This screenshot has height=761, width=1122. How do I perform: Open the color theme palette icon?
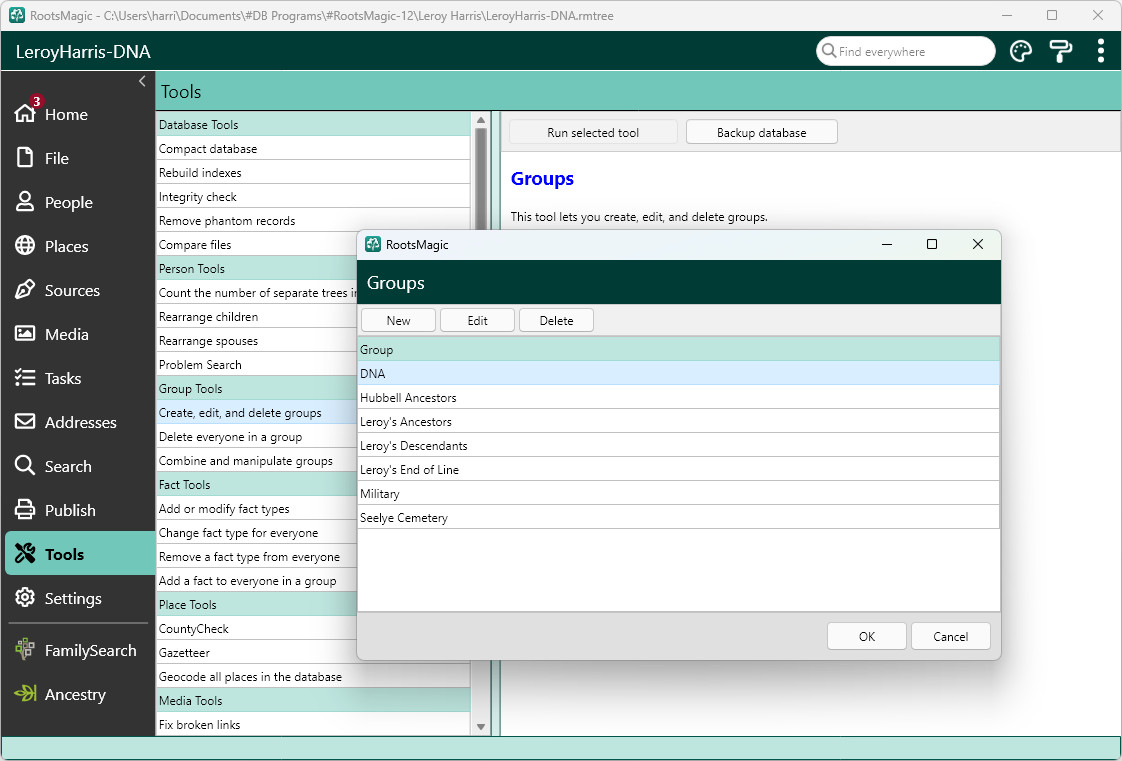click(1020, 51)
